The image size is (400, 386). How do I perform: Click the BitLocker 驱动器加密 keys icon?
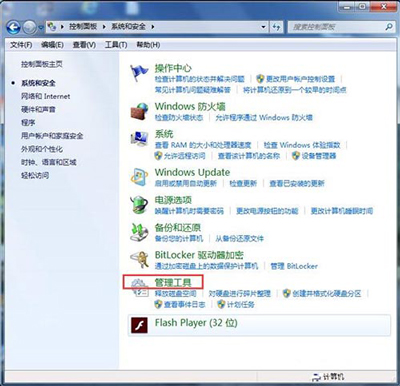(139, 260)
